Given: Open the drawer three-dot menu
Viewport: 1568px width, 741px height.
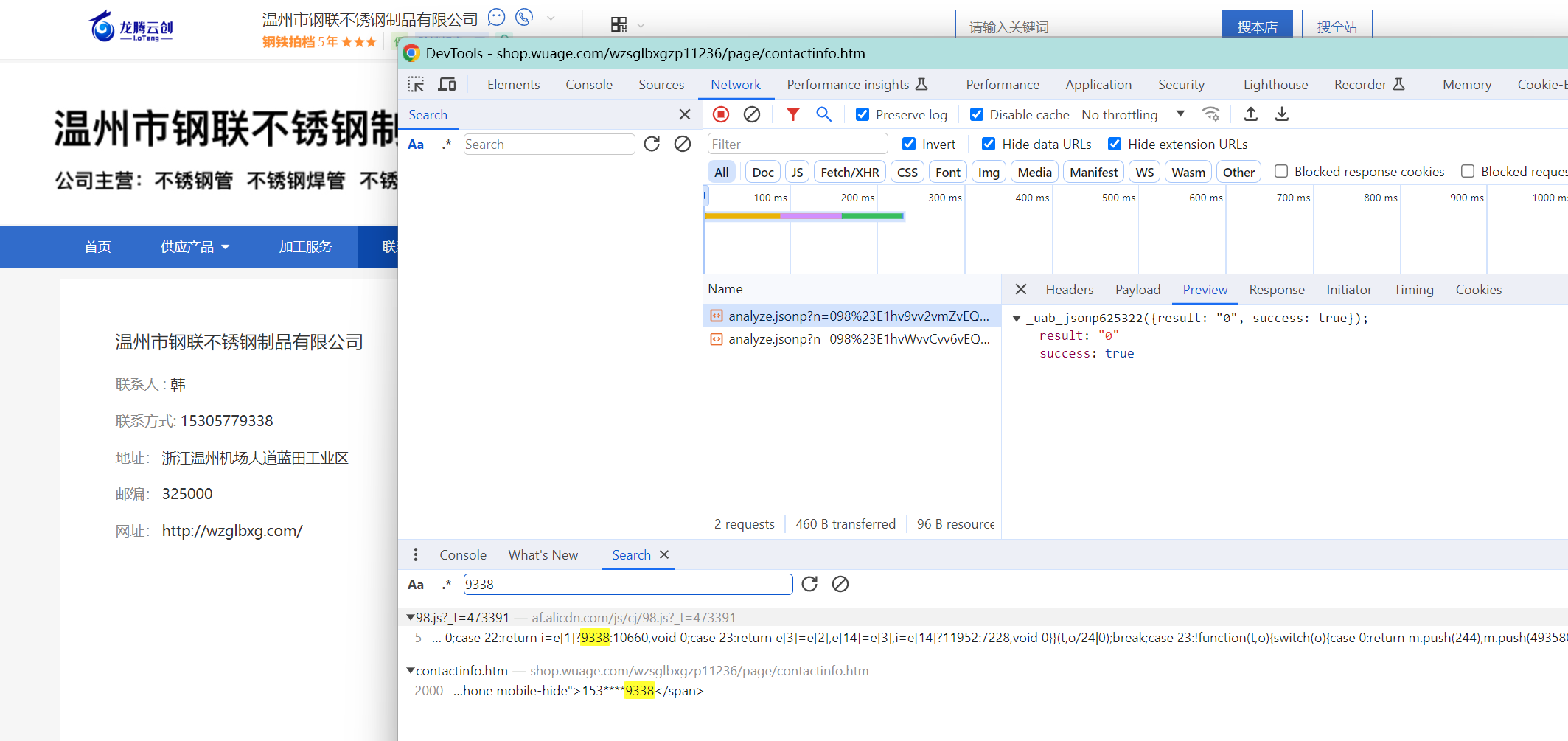Looking at the screenshot, I should coord(416,554).
